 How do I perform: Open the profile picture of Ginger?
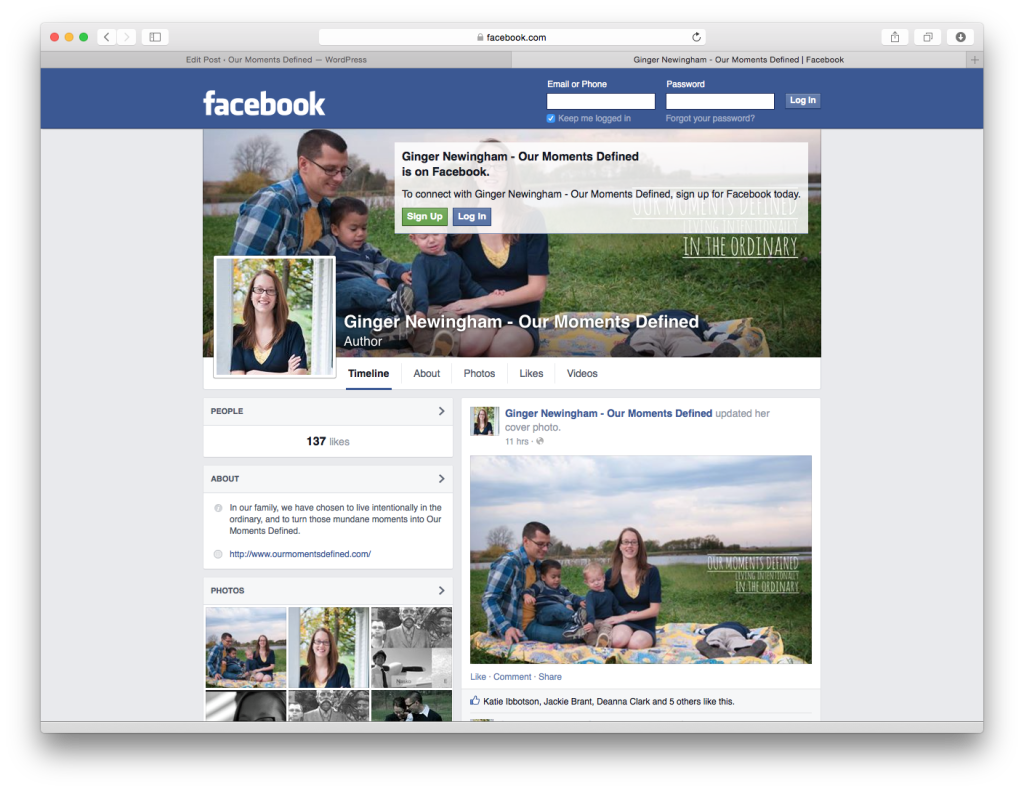point(274,317)
